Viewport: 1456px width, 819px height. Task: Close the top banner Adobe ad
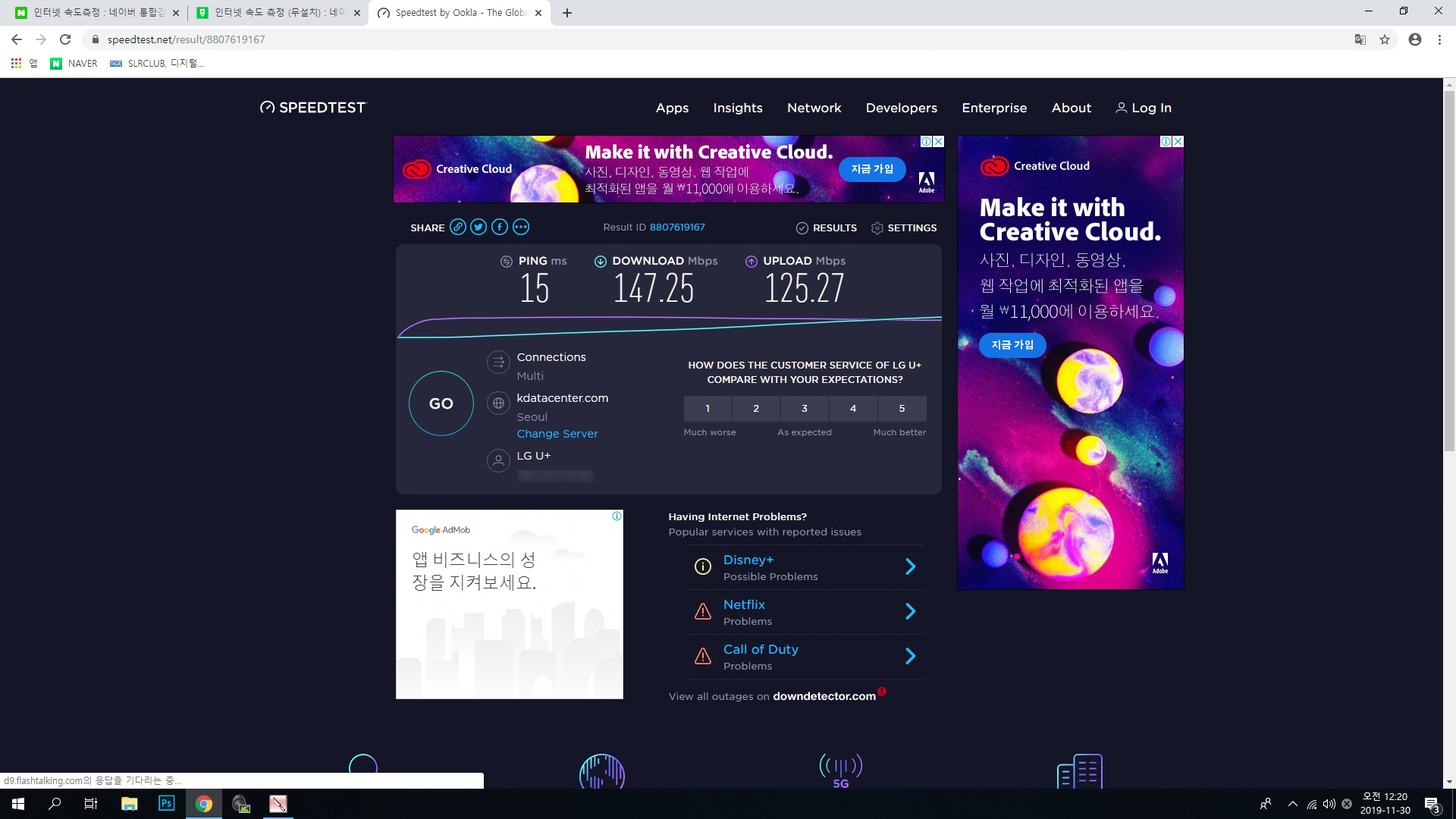point(938,142)
